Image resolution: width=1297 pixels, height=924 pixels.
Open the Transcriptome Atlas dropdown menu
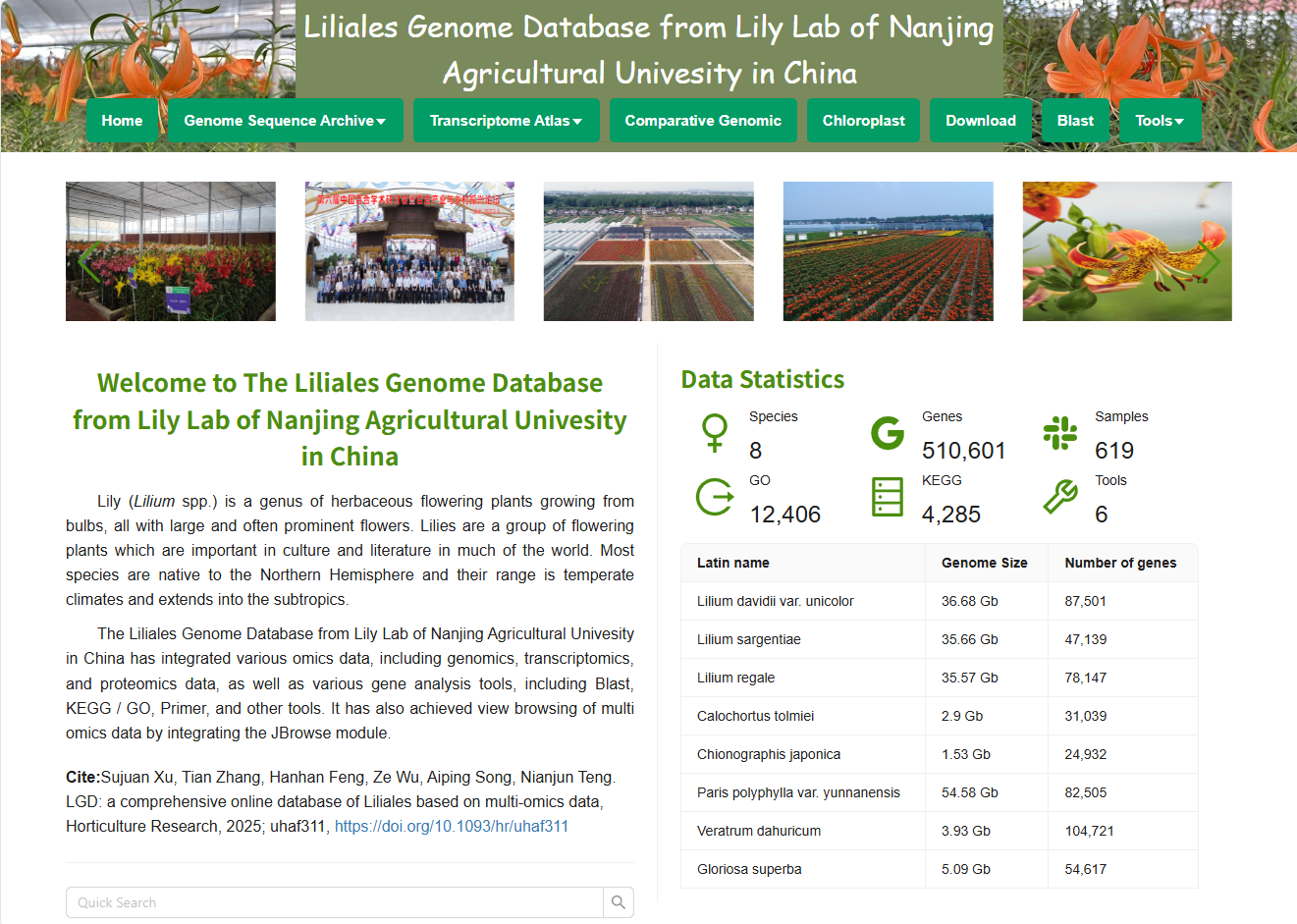[x=506, y=121]
